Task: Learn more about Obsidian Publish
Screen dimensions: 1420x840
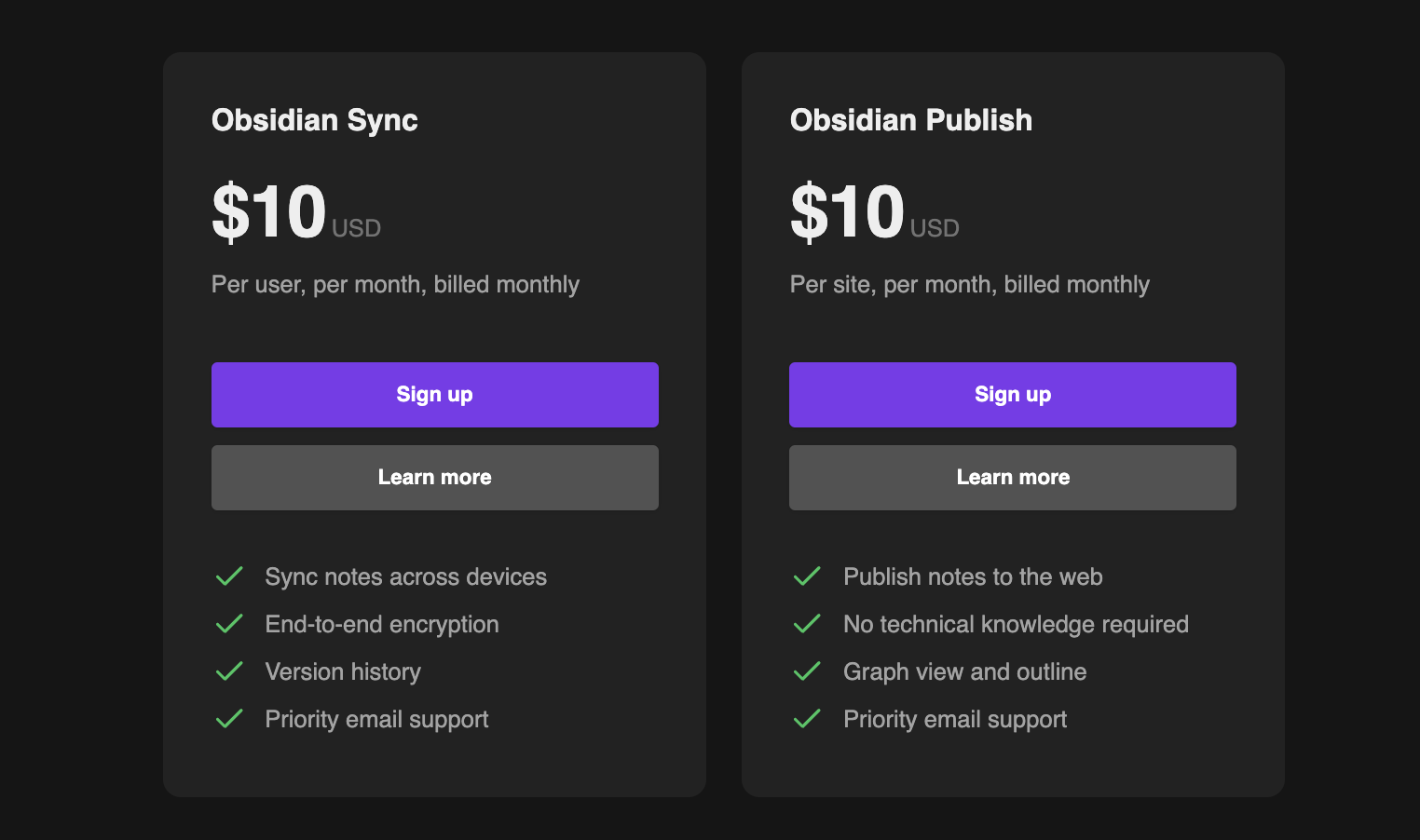Action: (1012, 478)
